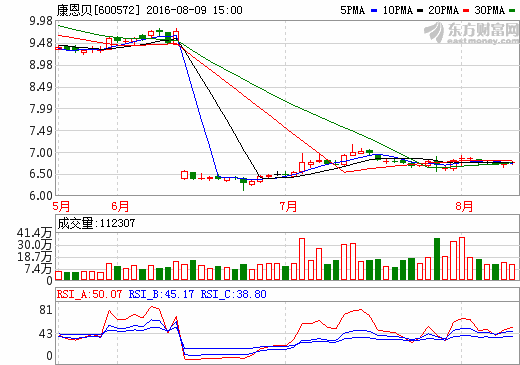
Task: Click the 18.7万 volume axis label
Action: [x=34, y=257]
